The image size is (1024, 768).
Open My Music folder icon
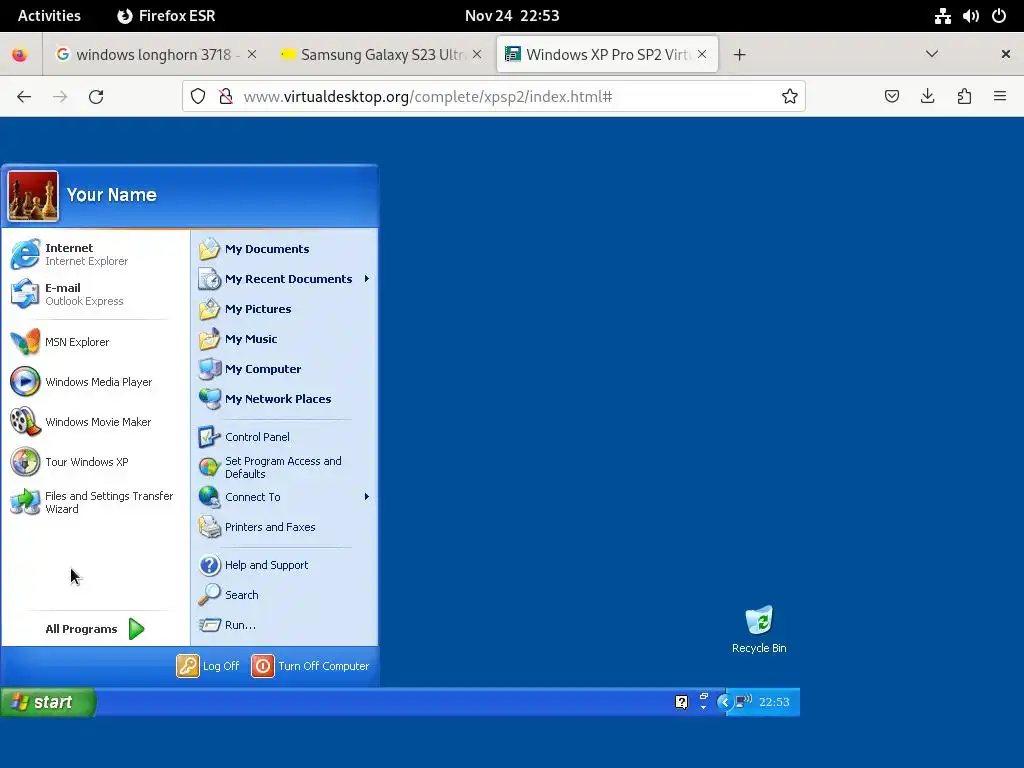pos(209,339)
